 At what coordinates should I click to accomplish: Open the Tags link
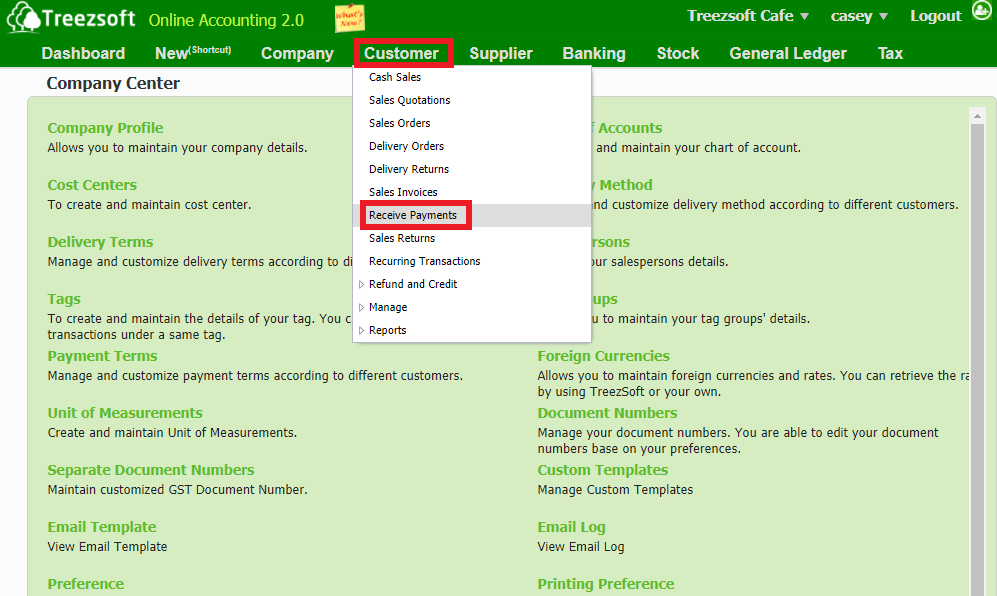pyautogui.click(x=64, y=299)
